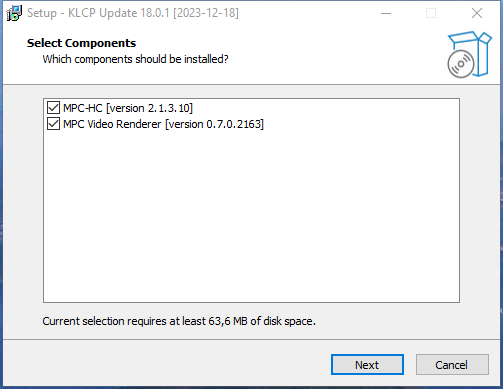This screenshot has width=503, height=389.
Task: Click the 'Which components should be installed?' text
Action: (135, 59)
